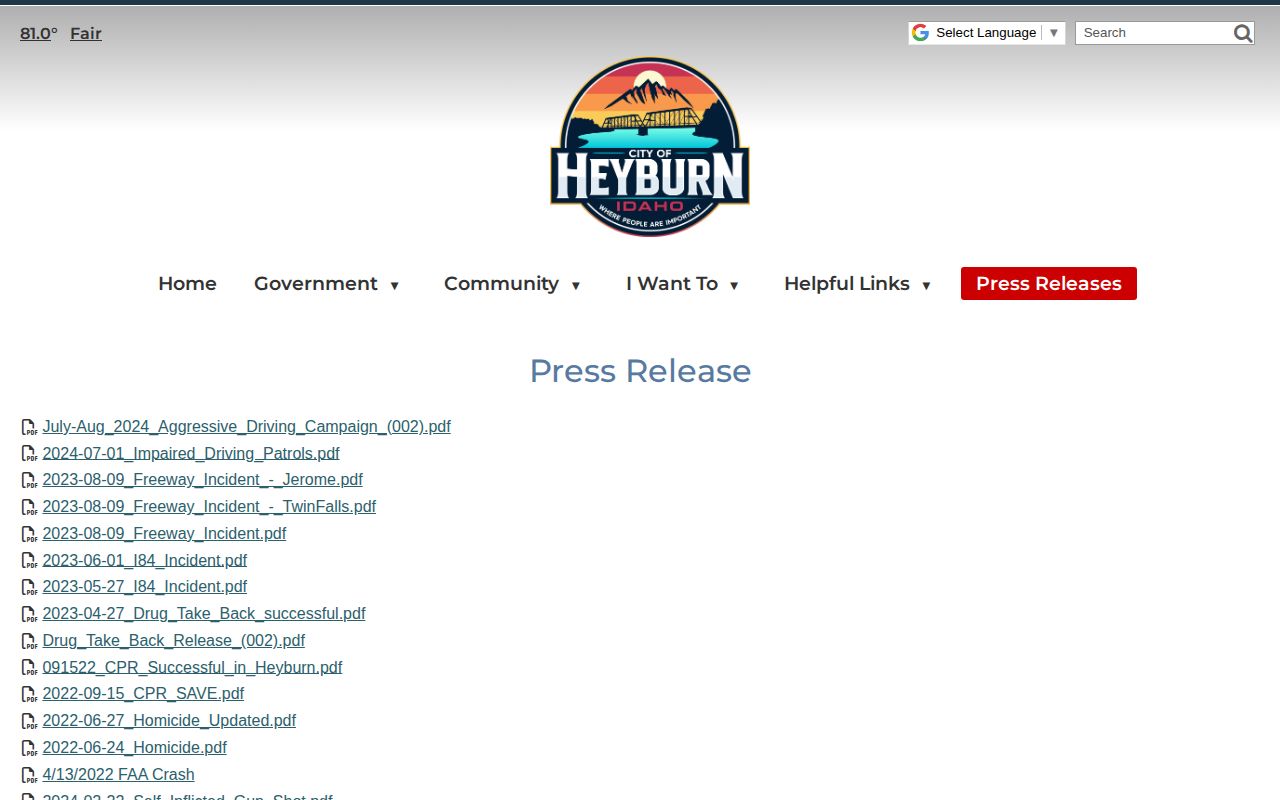Open the 4/13/2022 FAA Crash link

pyautogui.click(x=118, y=775)
